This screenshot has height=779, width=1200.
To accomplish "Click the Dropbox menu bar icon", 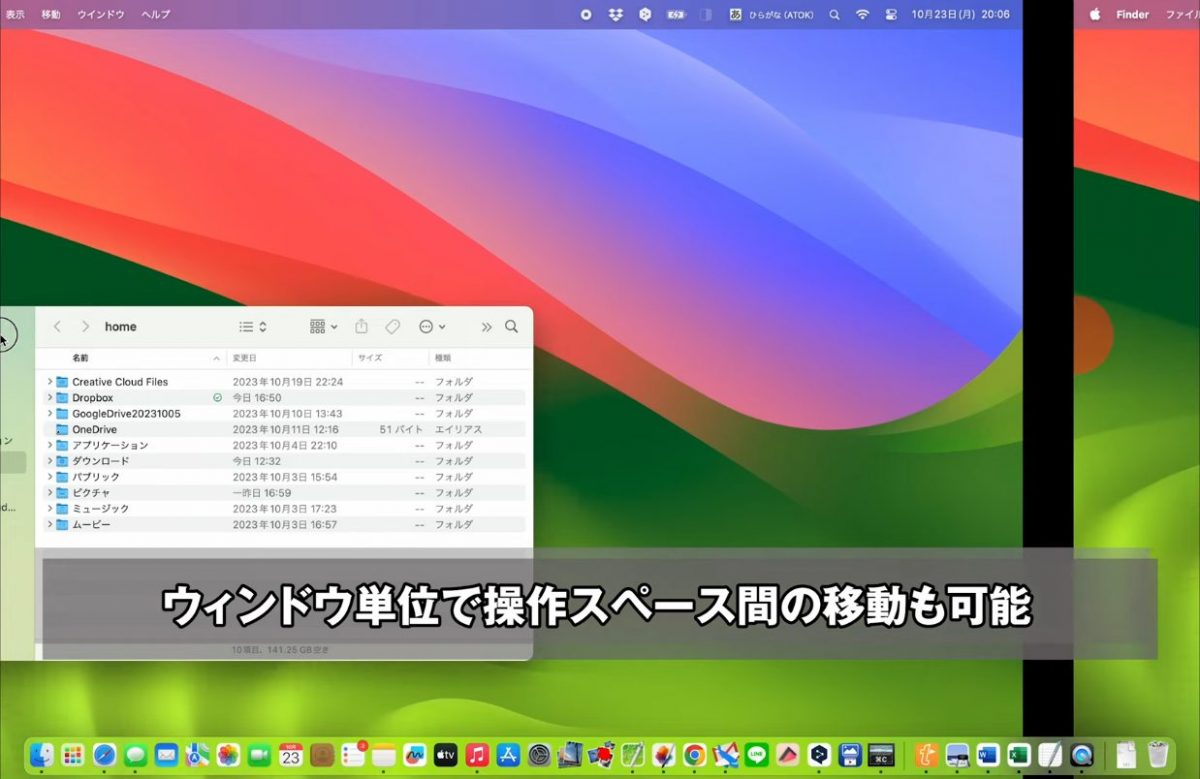I will 616,15.
